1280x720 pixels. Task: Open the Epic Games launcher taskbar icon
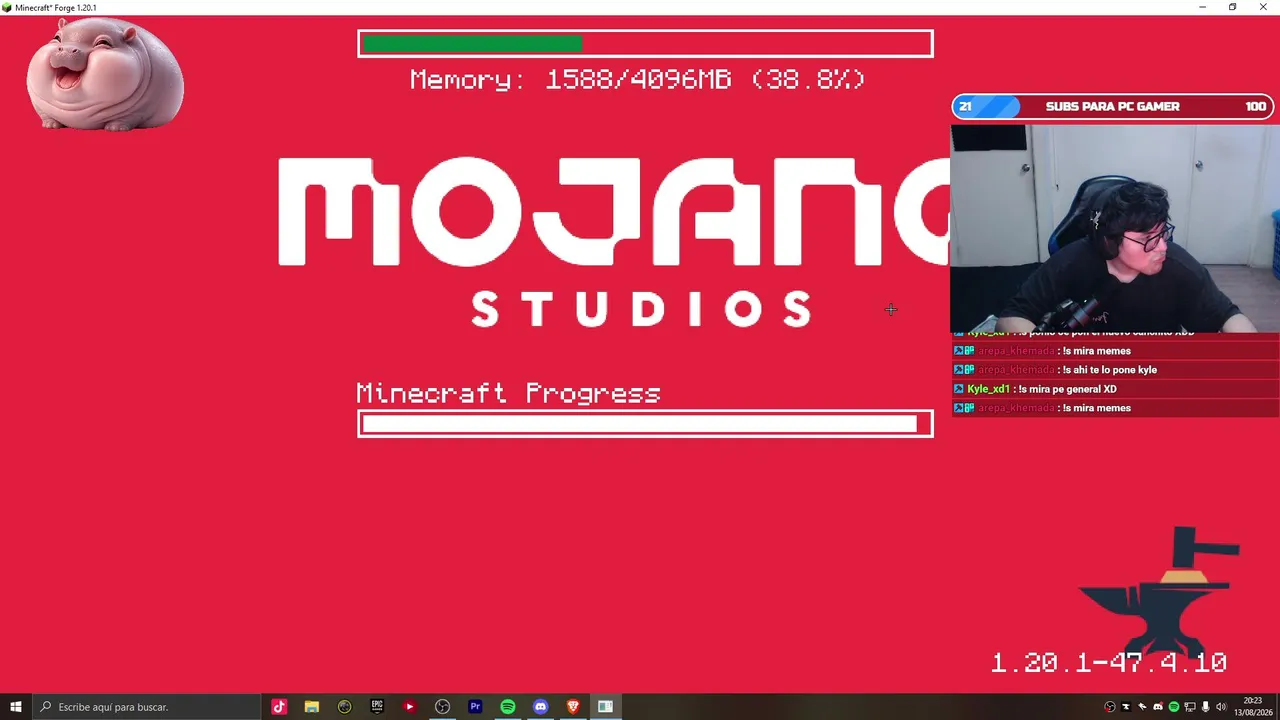click(x=377, y=707)
